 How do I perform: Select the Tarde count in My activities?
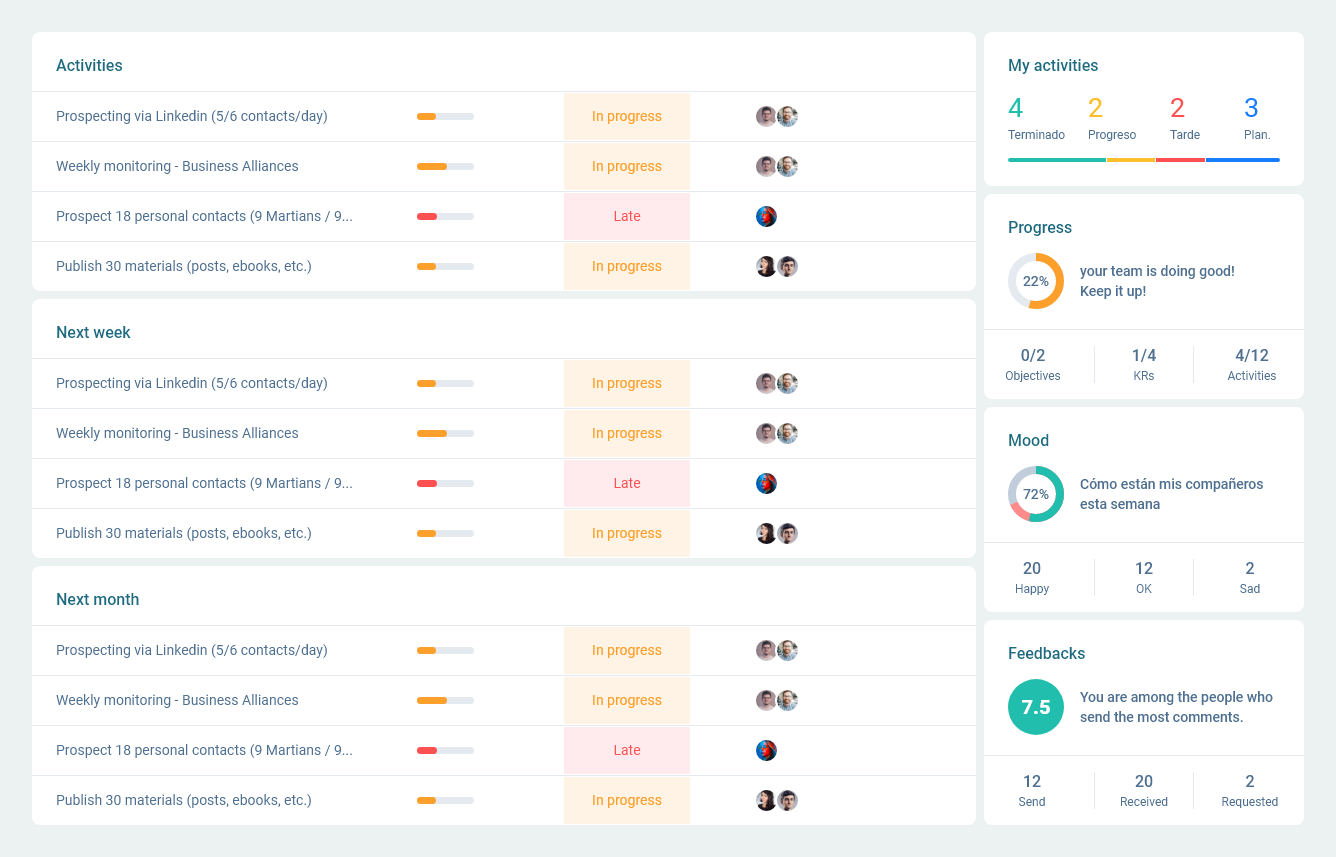click(x=1177, y=109)
